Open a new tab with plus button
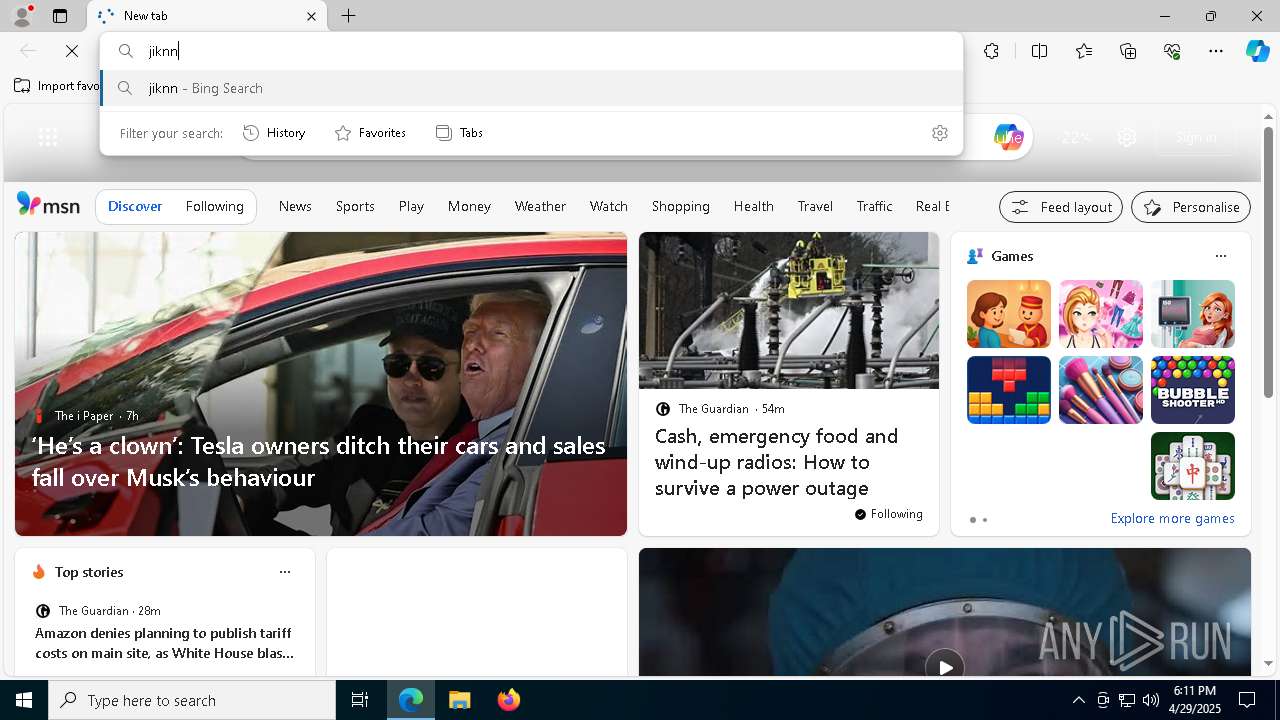The image size is (1280, 720). coord(349,16)
